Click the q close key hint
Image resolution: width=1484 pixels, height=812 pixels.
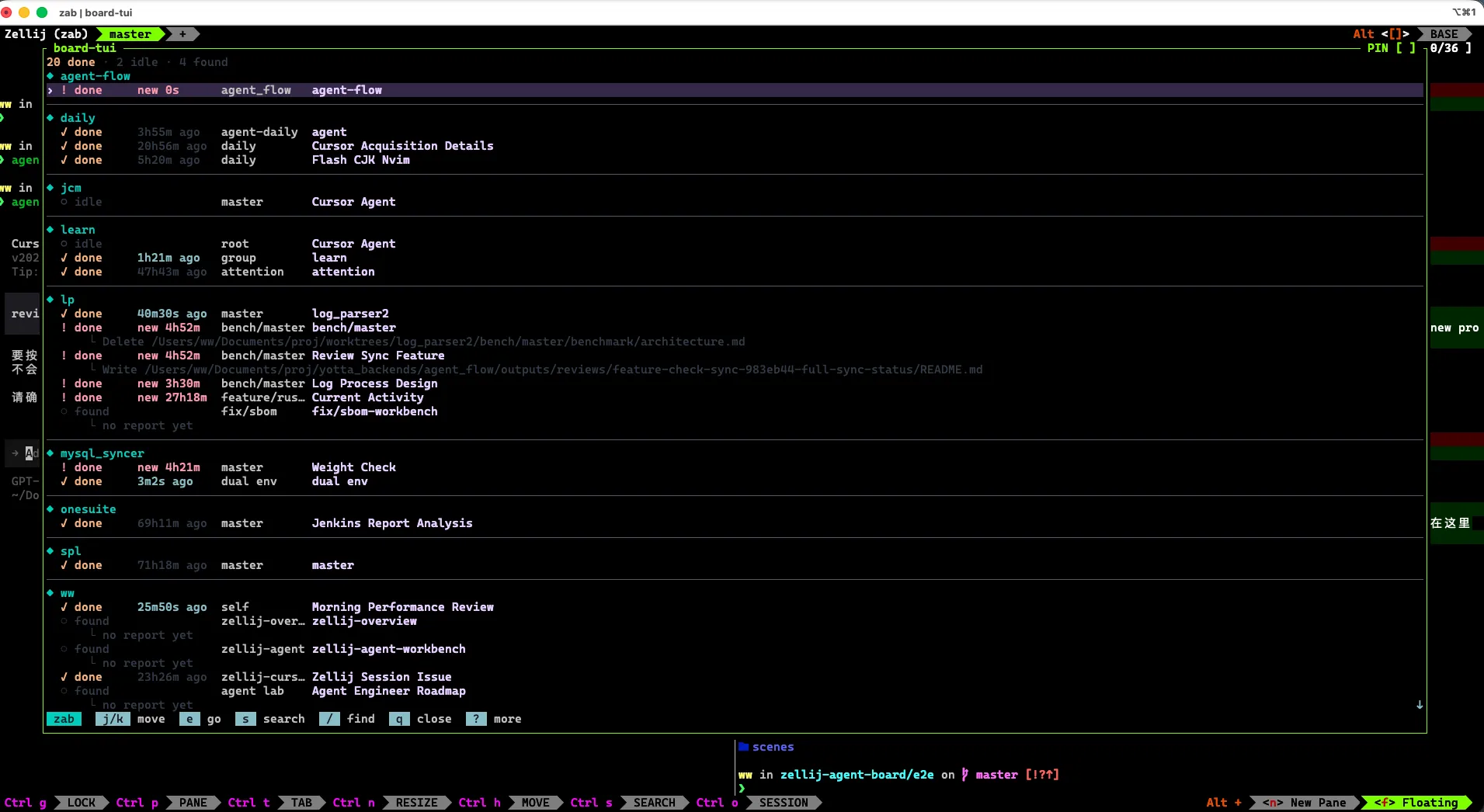pyautogui.click(x=420, y=719)
